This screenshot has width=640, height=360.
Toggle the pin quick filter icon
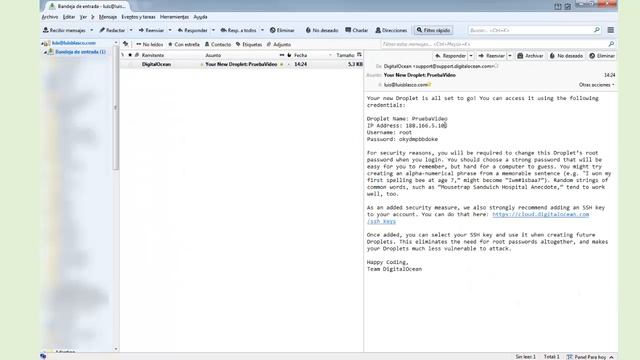coord(126,44)
